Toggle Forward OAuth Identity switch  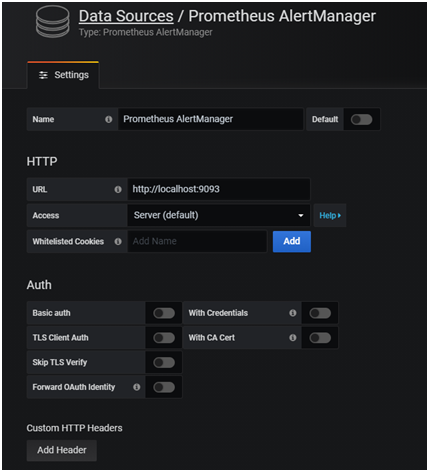164,387
